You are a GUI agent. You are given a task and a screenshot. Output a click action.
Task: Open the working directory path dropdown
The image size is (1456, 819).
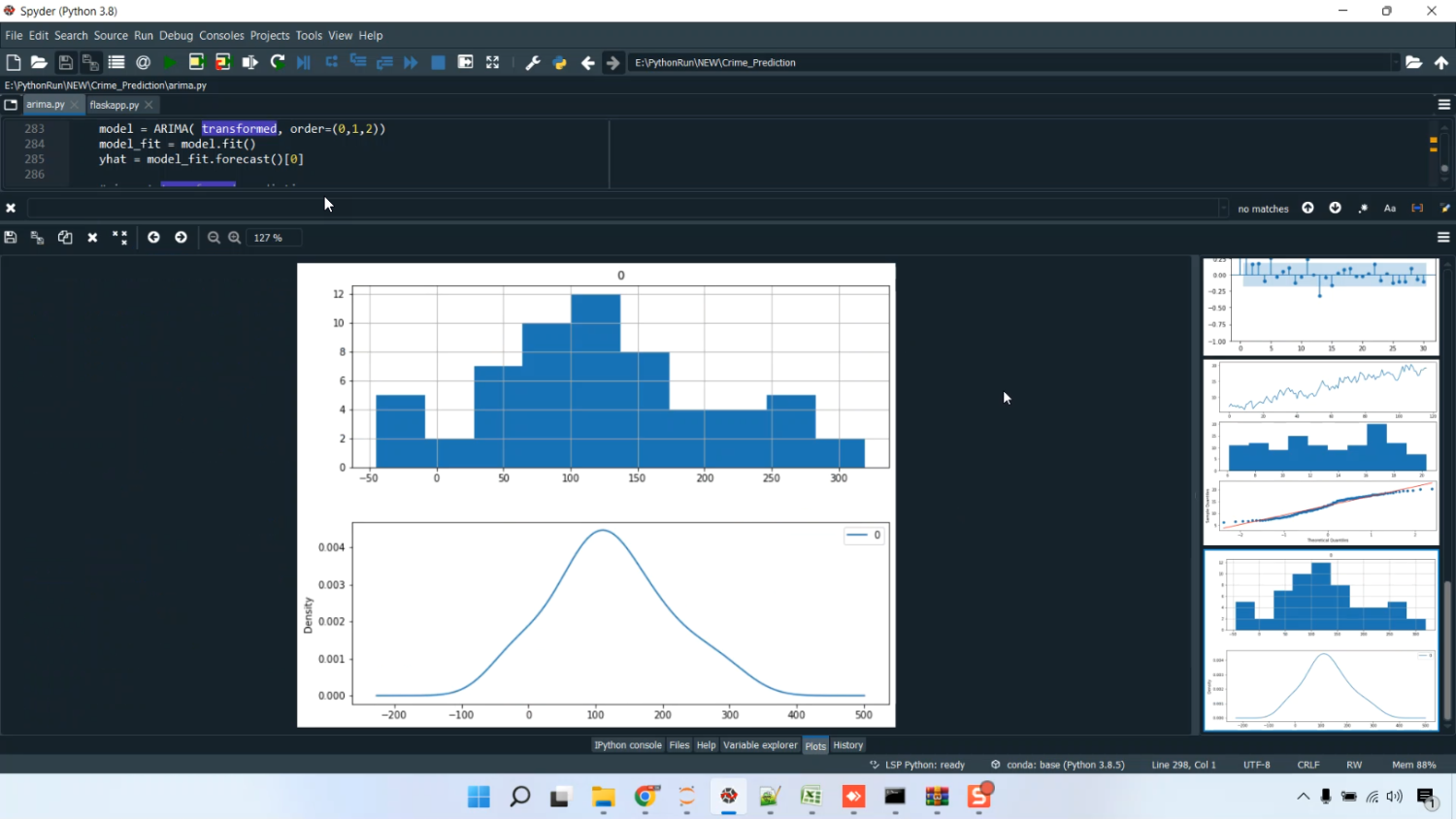pos(1395,62)
